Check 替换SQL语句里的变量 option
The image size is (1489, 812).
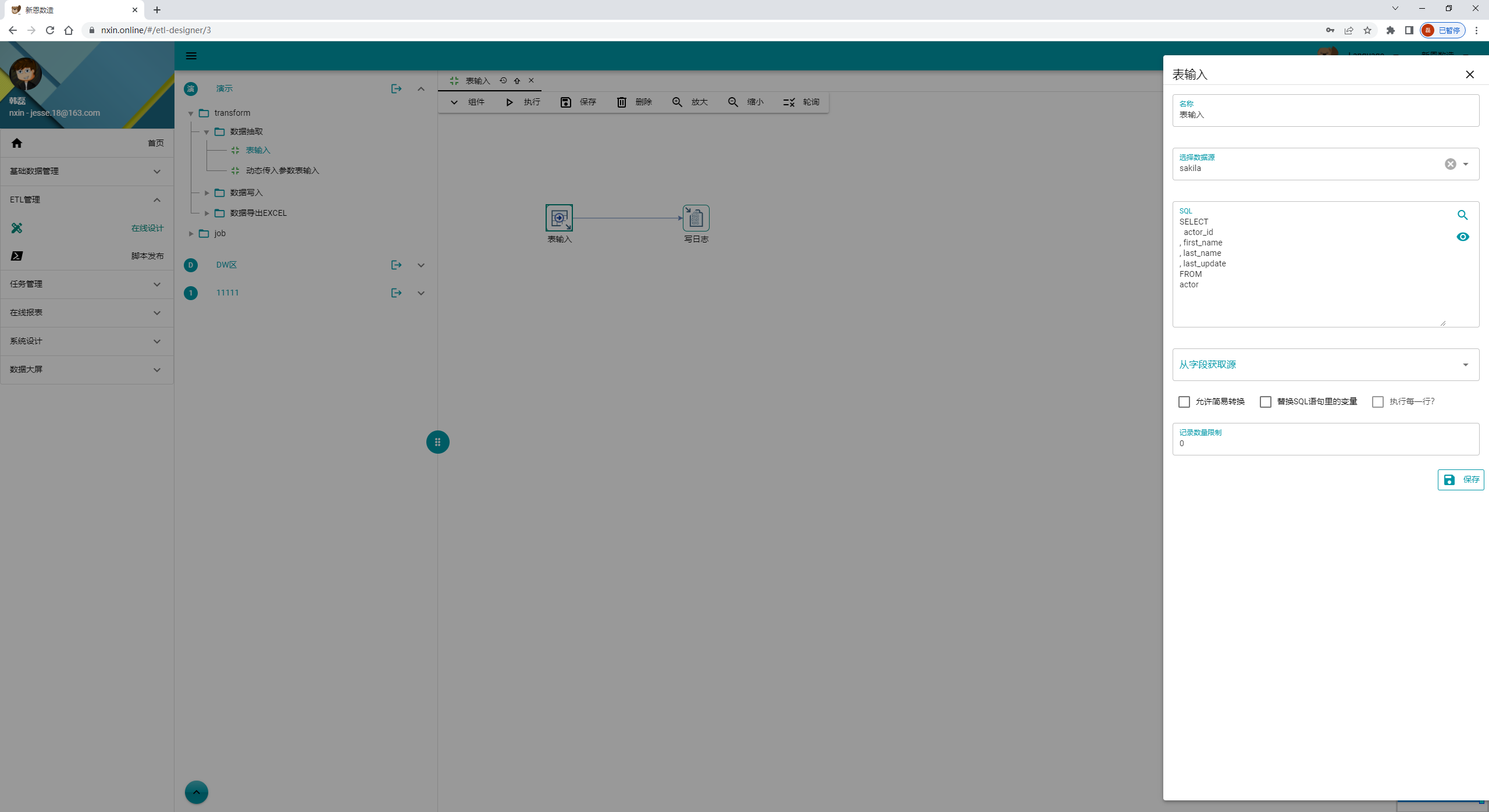[1265, 402]
